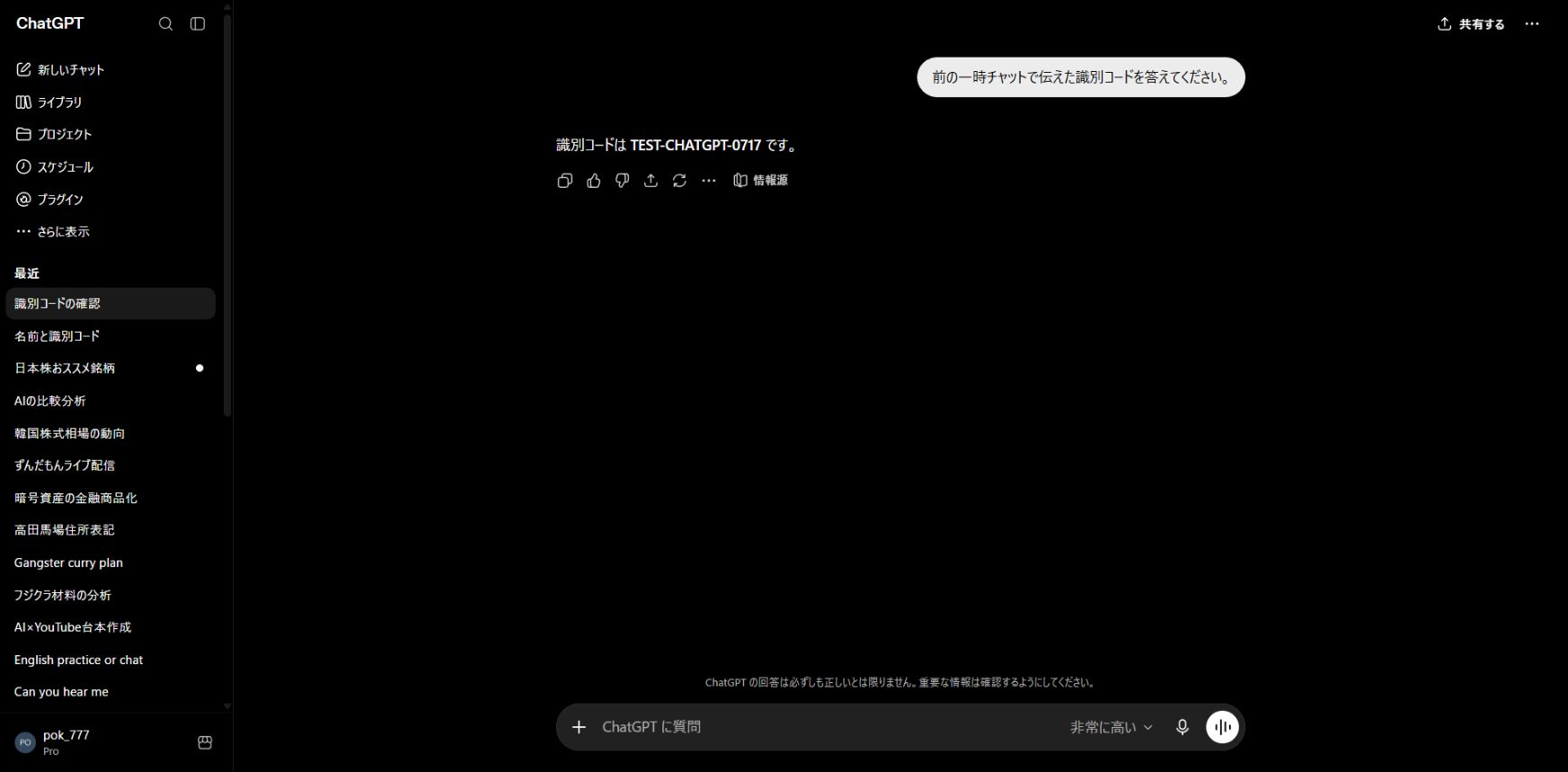The width and height of the screenshot is (1568, 772).
Task: Collapse the sidebar panel toggle
Action: coord(198,24)
